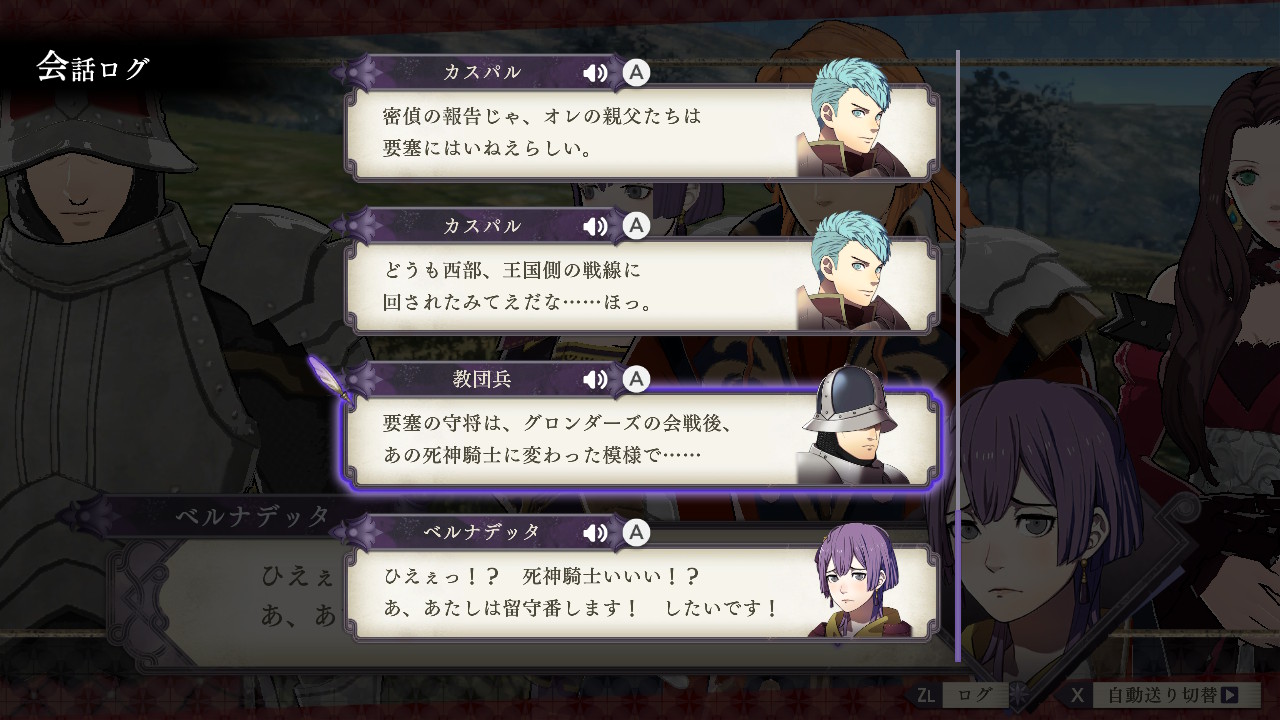Select the ひええっ！？ dialogue entry
Screen dimensions: 1280x720
pos(642,591)
